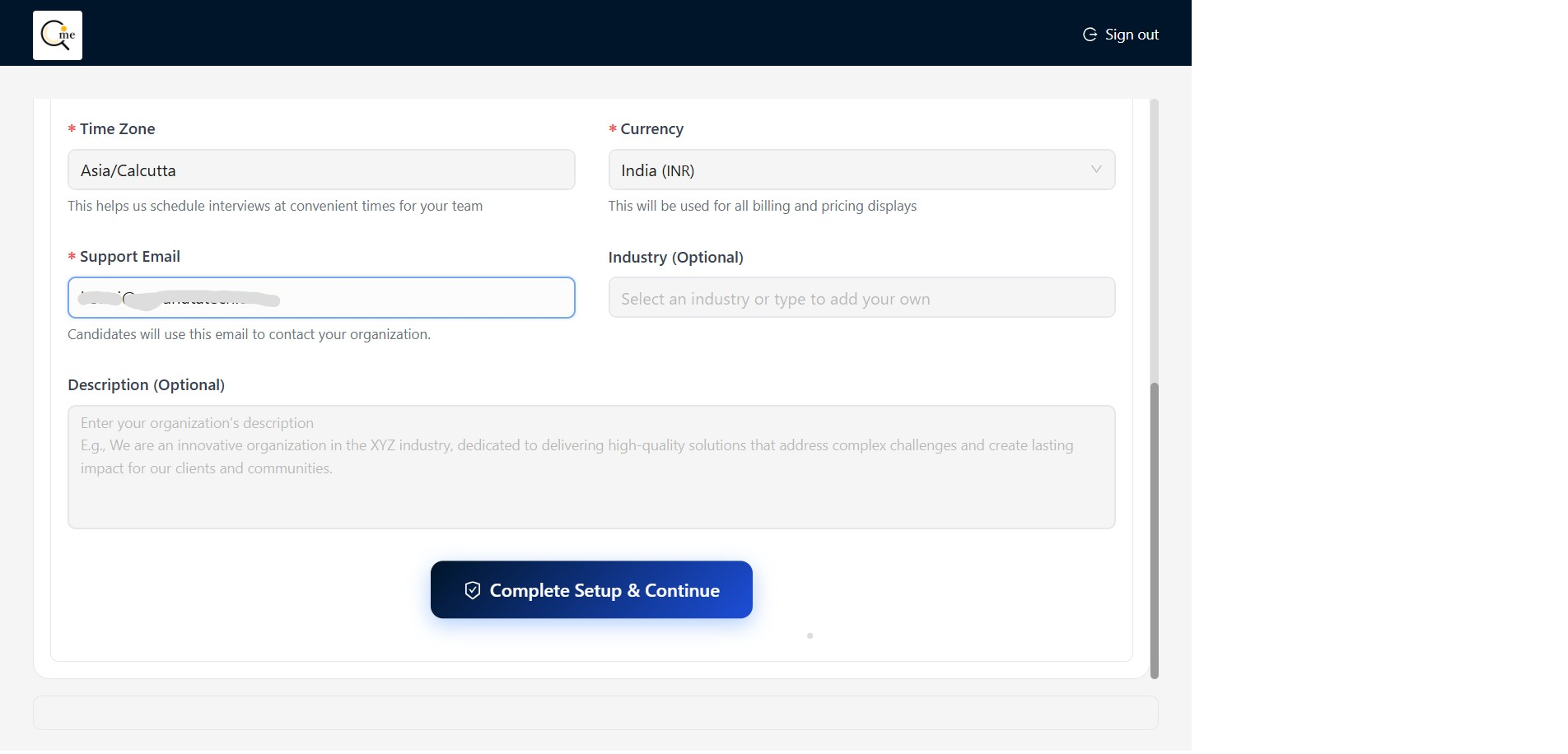Click the Currency field label
This screenshot has height=754, width=1568.
pyautogui.click(x=651, y=129)
